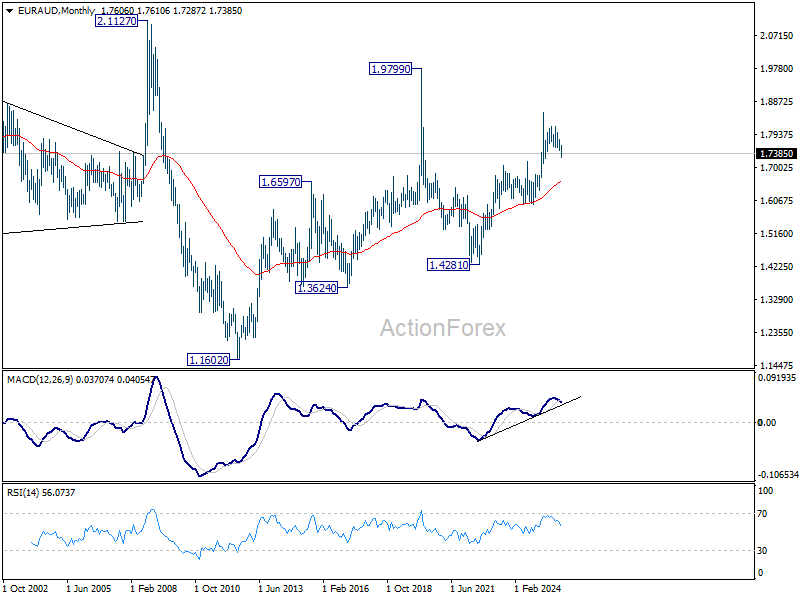This screenshot has width=800, height=600.
Task: Click the 1.36240 low price label
Action: pyautogui.click(x=317, y=288)
